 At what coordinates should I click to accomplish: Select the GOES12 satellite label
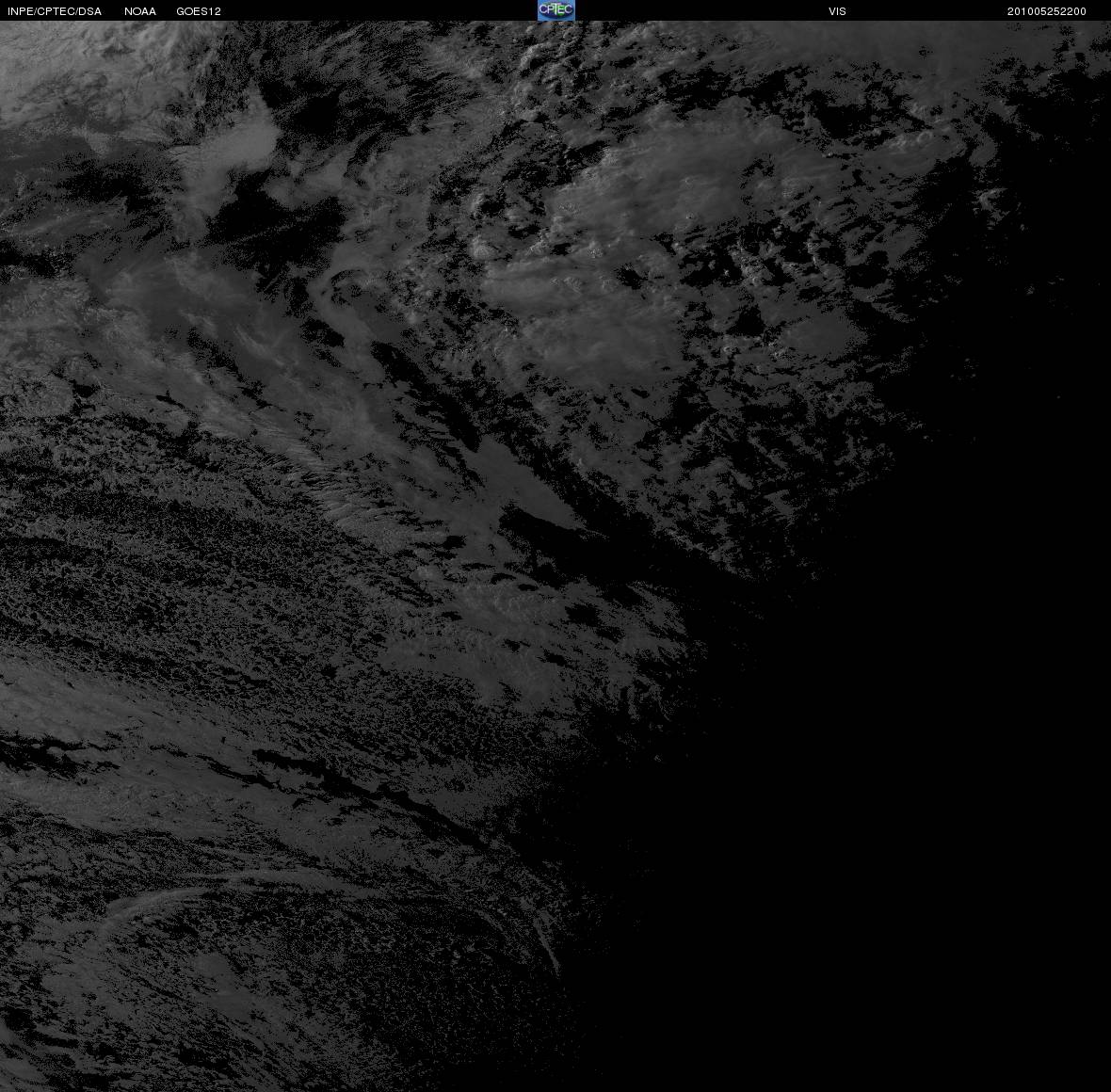tap(199, 11)
